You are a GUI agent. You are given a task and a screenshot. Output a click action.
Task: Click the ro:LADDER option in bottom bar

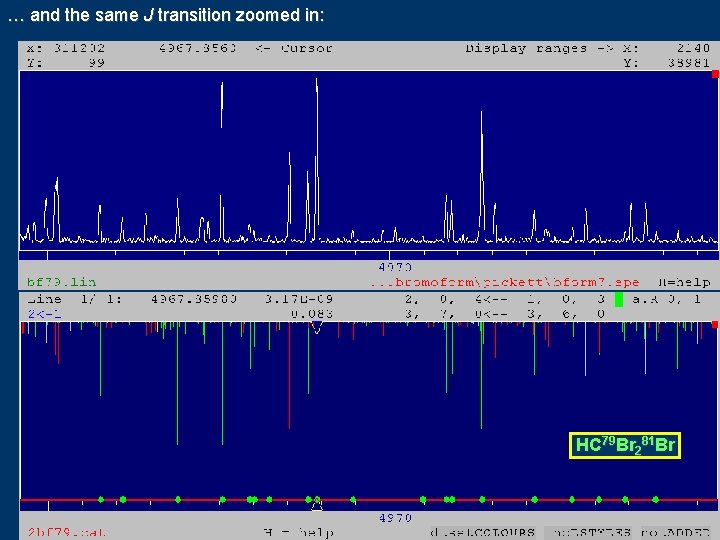(678, 533)
